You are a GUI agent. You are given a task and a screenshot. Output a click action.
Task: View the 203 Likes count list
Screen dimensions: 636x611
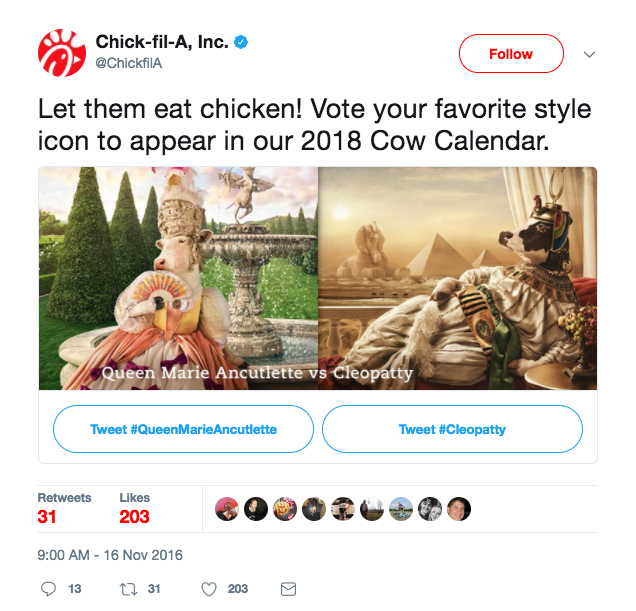(135, 509)
